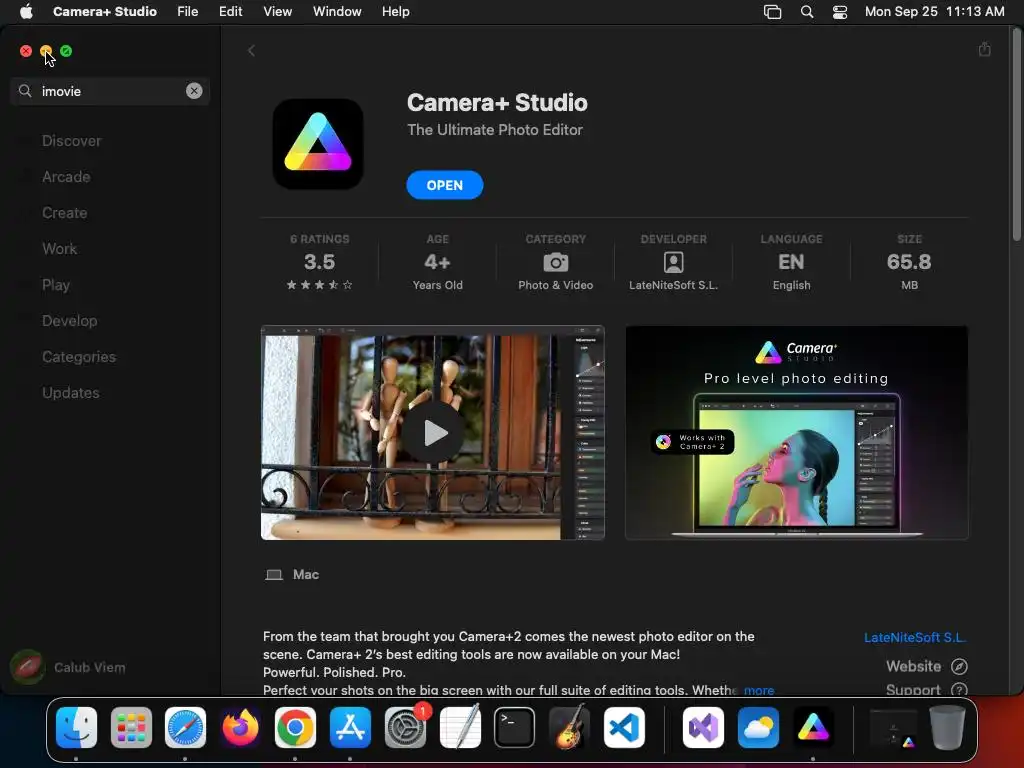The image size is (1024, 768).
Task: Launch Google Chrome from the dock
Action: (x=295, y=727)
